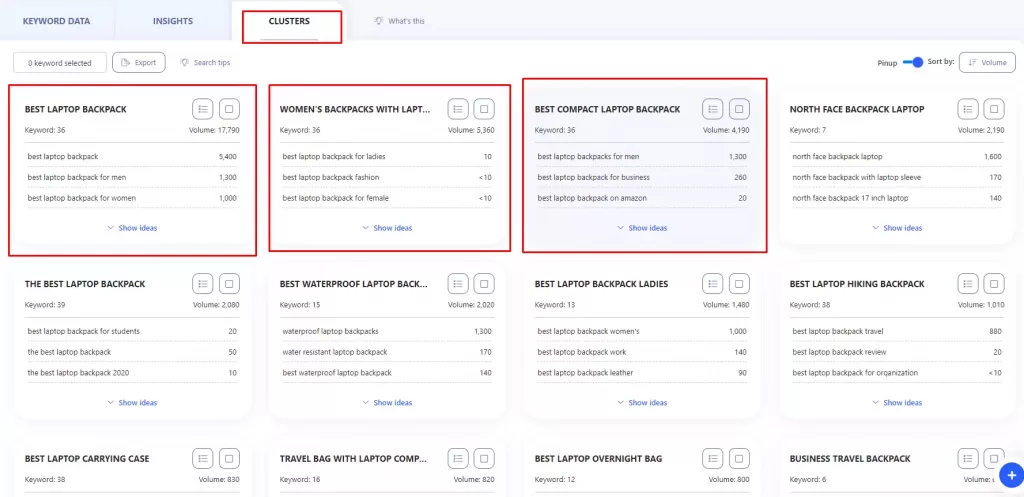Click keyword 'best laptop backpack for business'
This screenshot has width=1024, height=497.
click(x=594, y=177)
